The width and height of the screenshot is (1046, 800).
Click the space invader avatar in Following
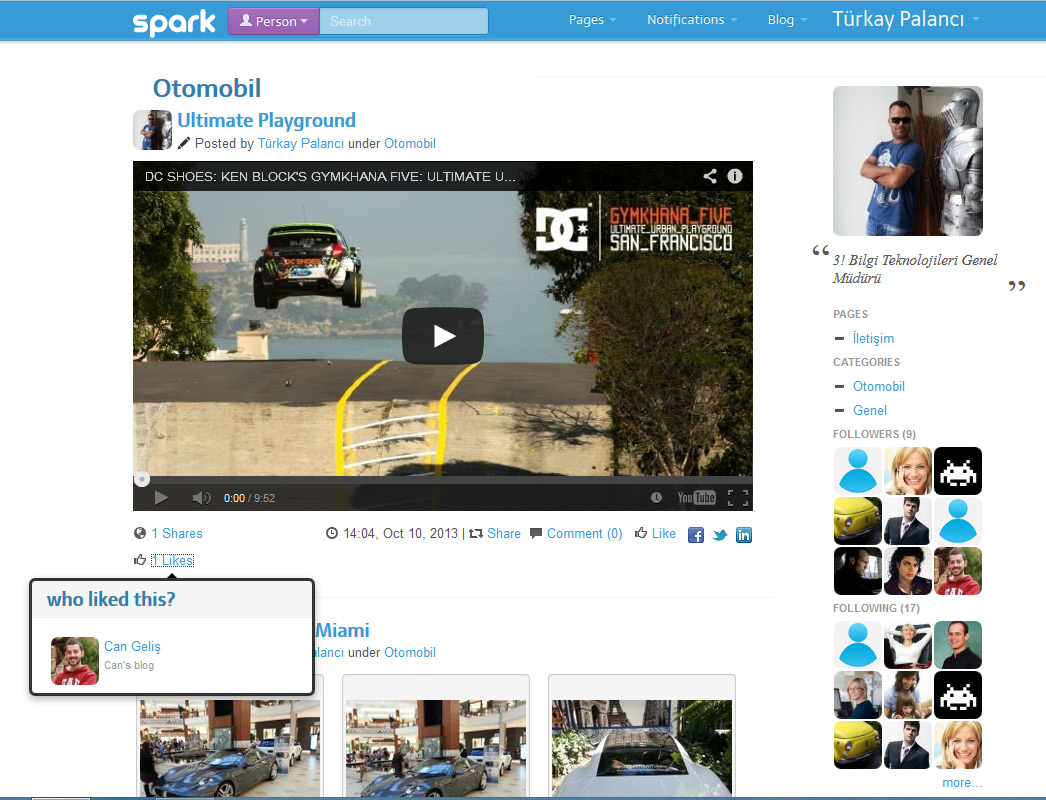[958, 695]
